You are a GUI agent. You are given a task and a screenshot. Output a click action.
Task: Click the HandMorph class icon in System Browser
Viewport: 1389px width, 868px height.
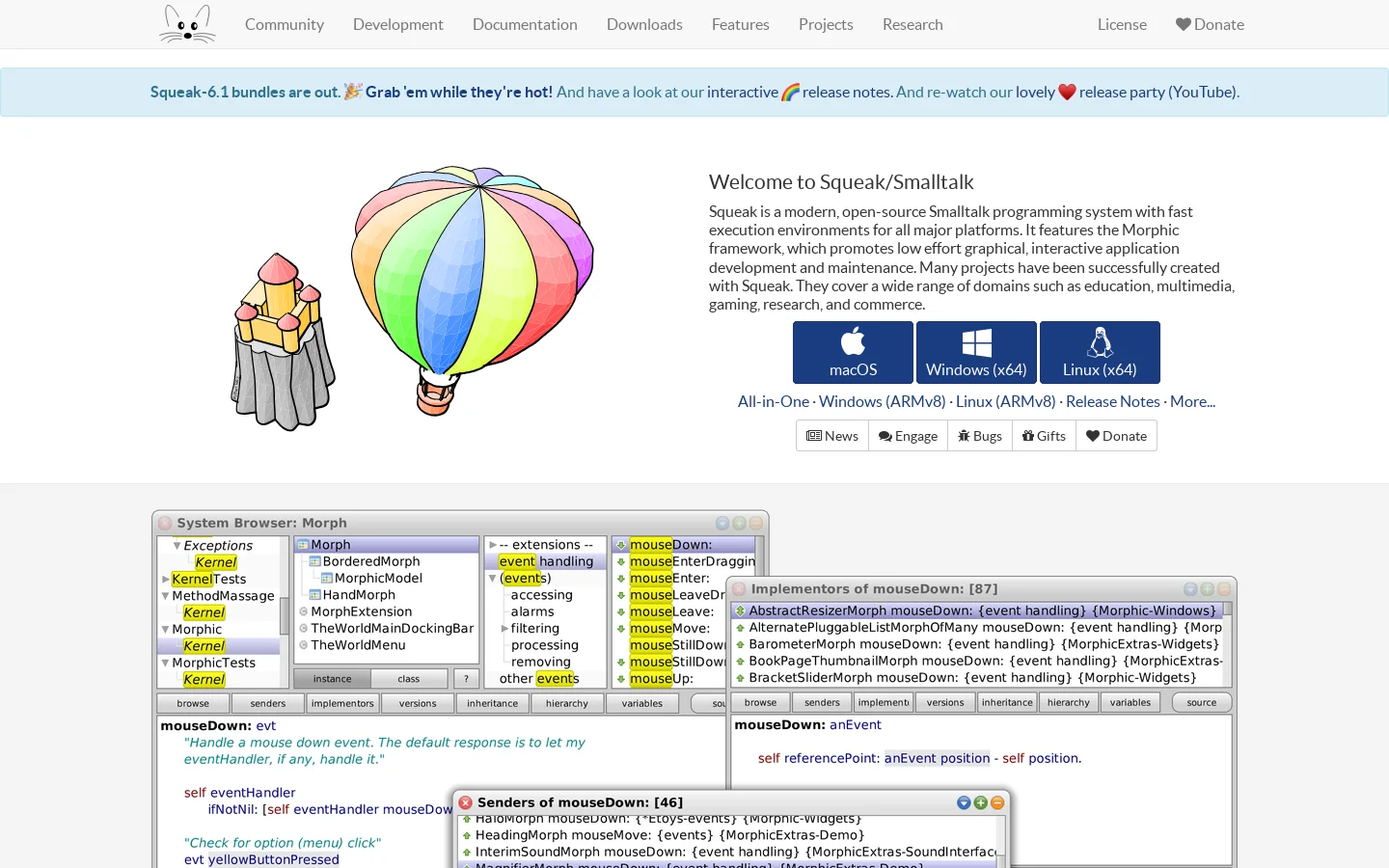pyautogui.click(x=314, y=595)
